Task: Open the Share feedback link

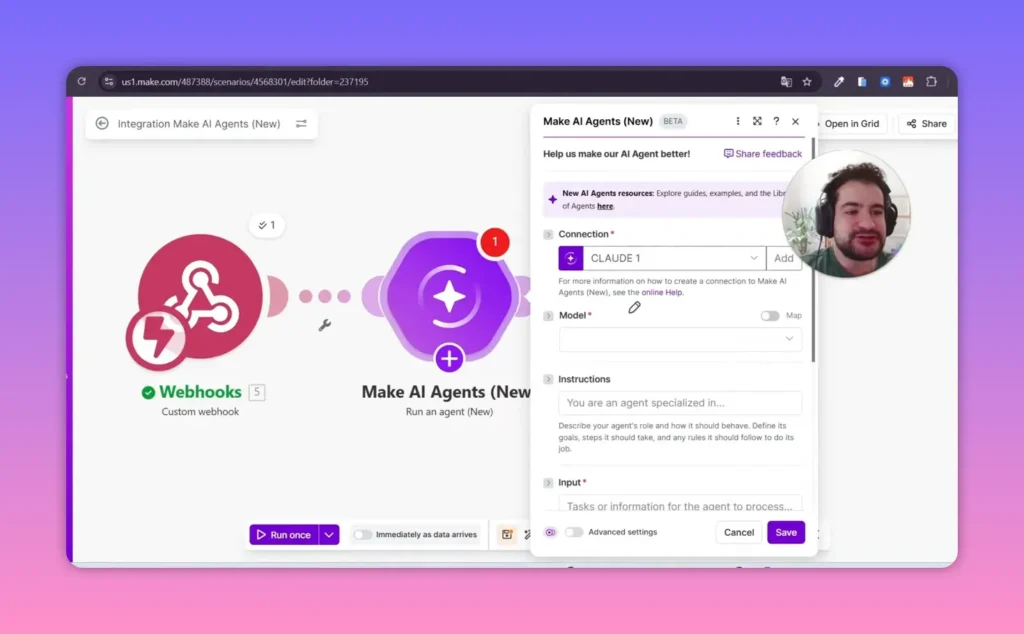Action: coord(763,153)
